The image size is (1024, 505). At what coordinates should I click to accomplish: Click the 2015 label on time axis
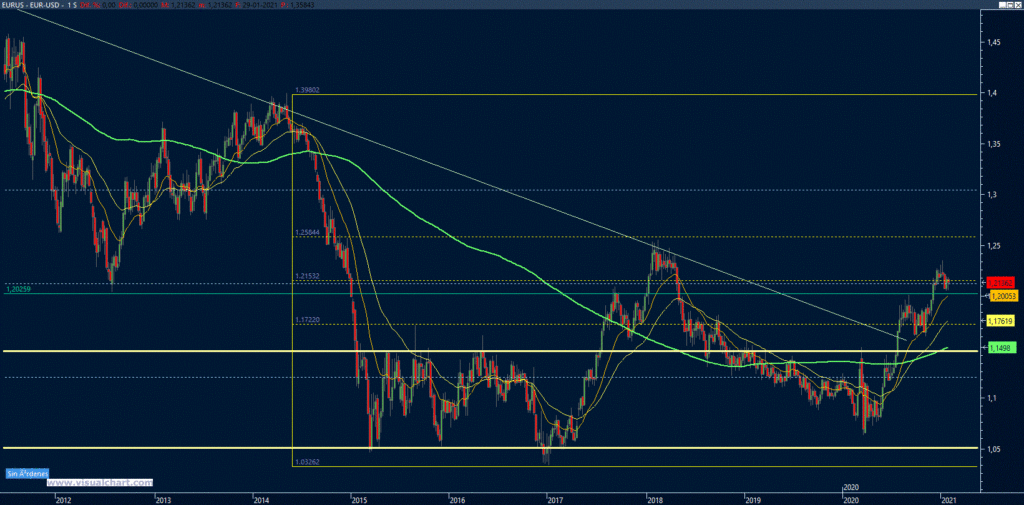pos(358,500)
